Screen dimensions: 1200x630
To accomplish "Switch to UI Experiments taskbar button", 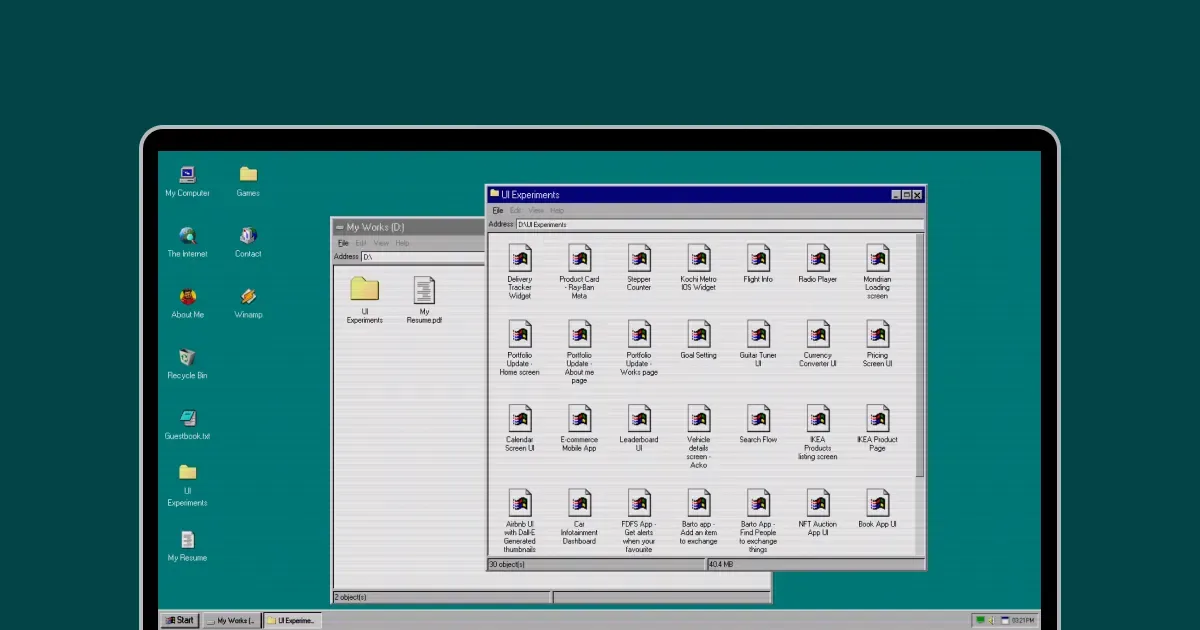I will point(292,620).
